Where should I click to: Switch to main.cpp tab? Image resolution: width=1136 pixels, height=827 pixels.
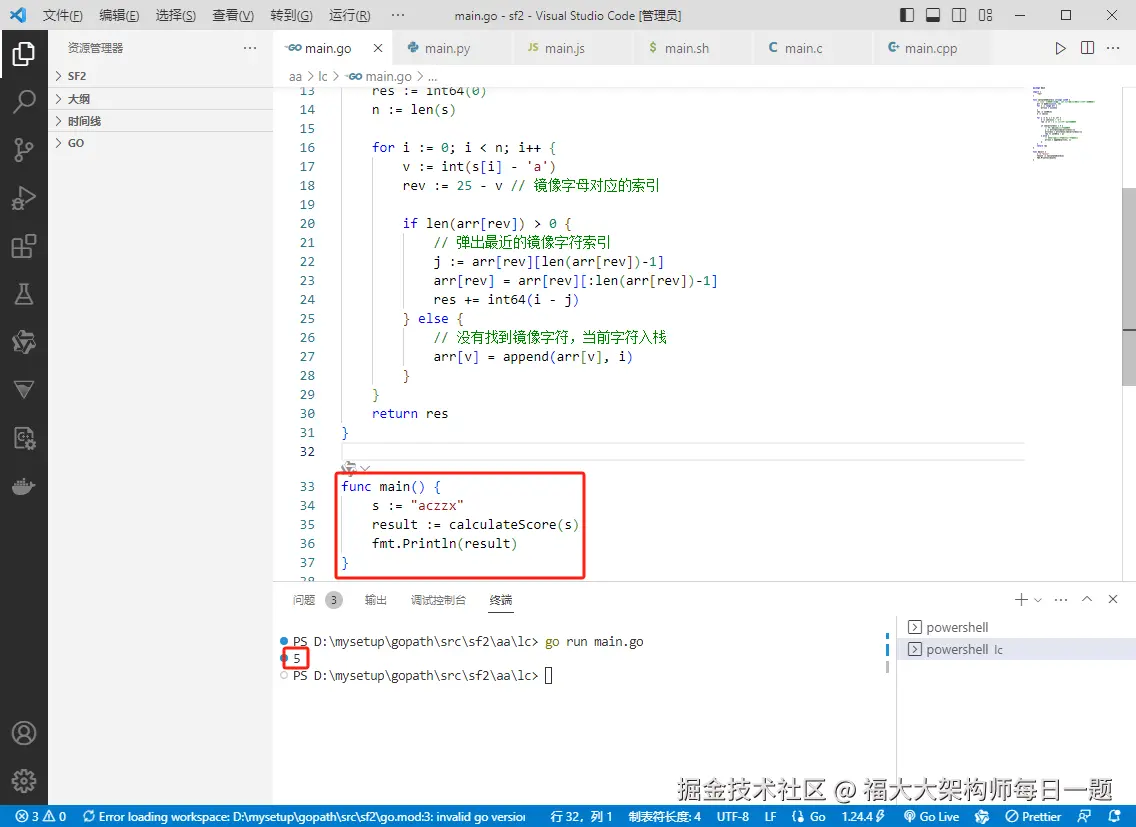coord(931,48)
